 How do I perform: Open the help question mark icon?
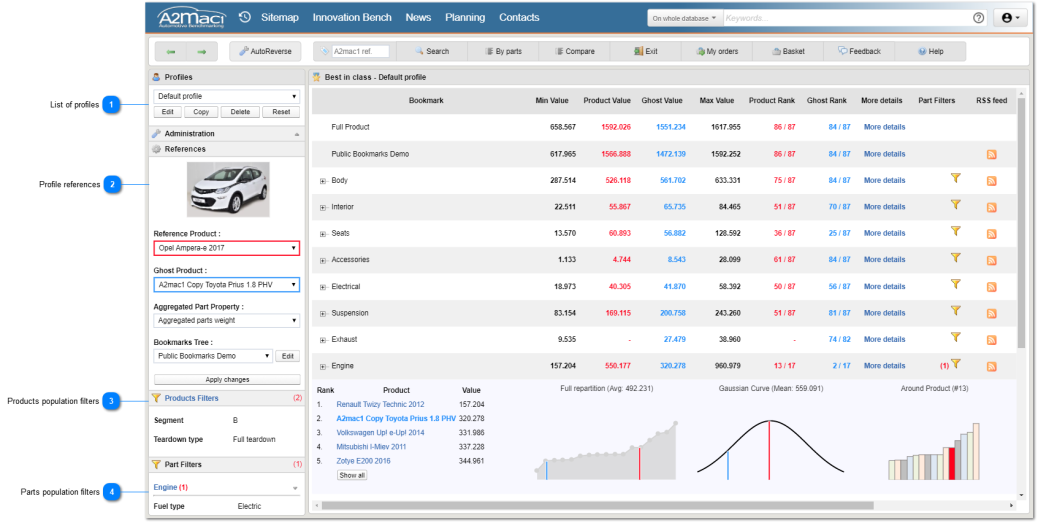[x=978, y=18]
